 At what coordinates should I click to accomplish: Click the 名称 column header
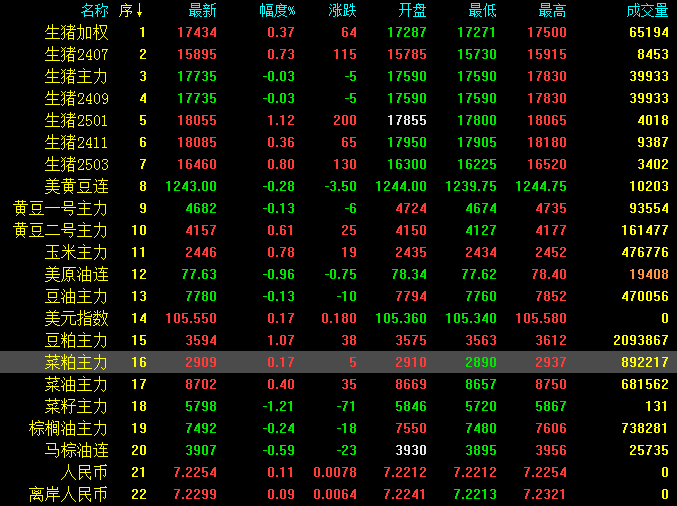pyautogui.click(x=95, y=10)
